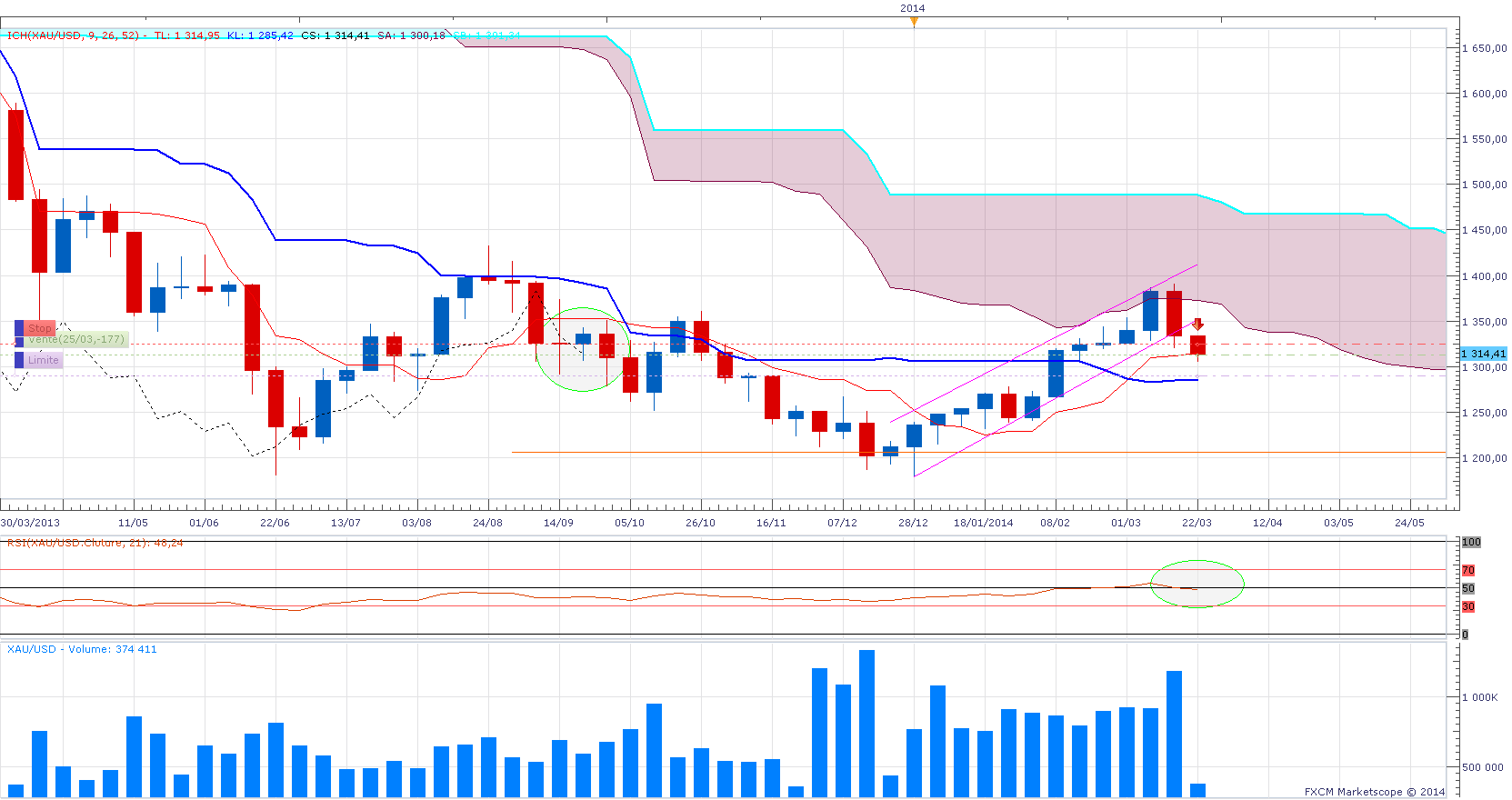
Task: Click the 01/03 date axis label
Action: [x=1126, y=523]
